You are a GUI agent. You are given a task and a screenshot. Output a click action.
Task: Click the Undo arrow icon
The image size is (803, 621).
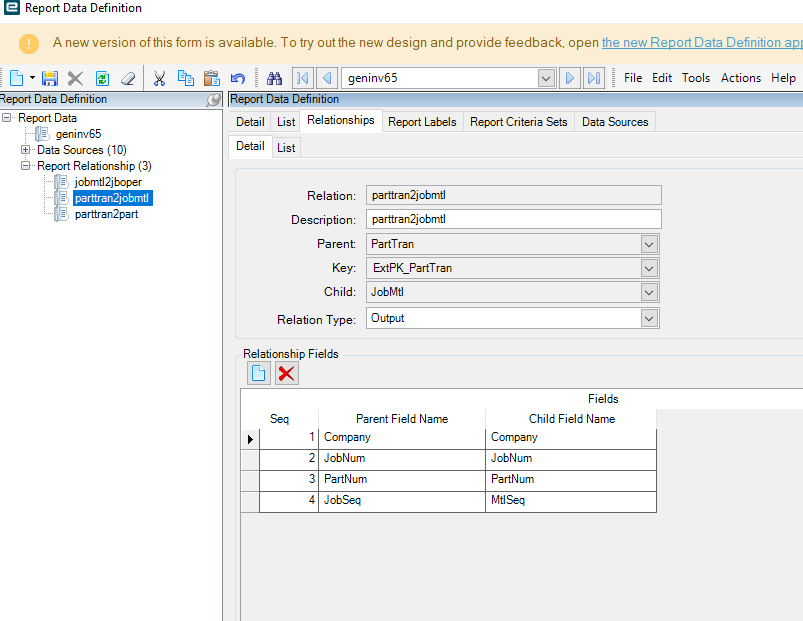[x=237, y=78]
